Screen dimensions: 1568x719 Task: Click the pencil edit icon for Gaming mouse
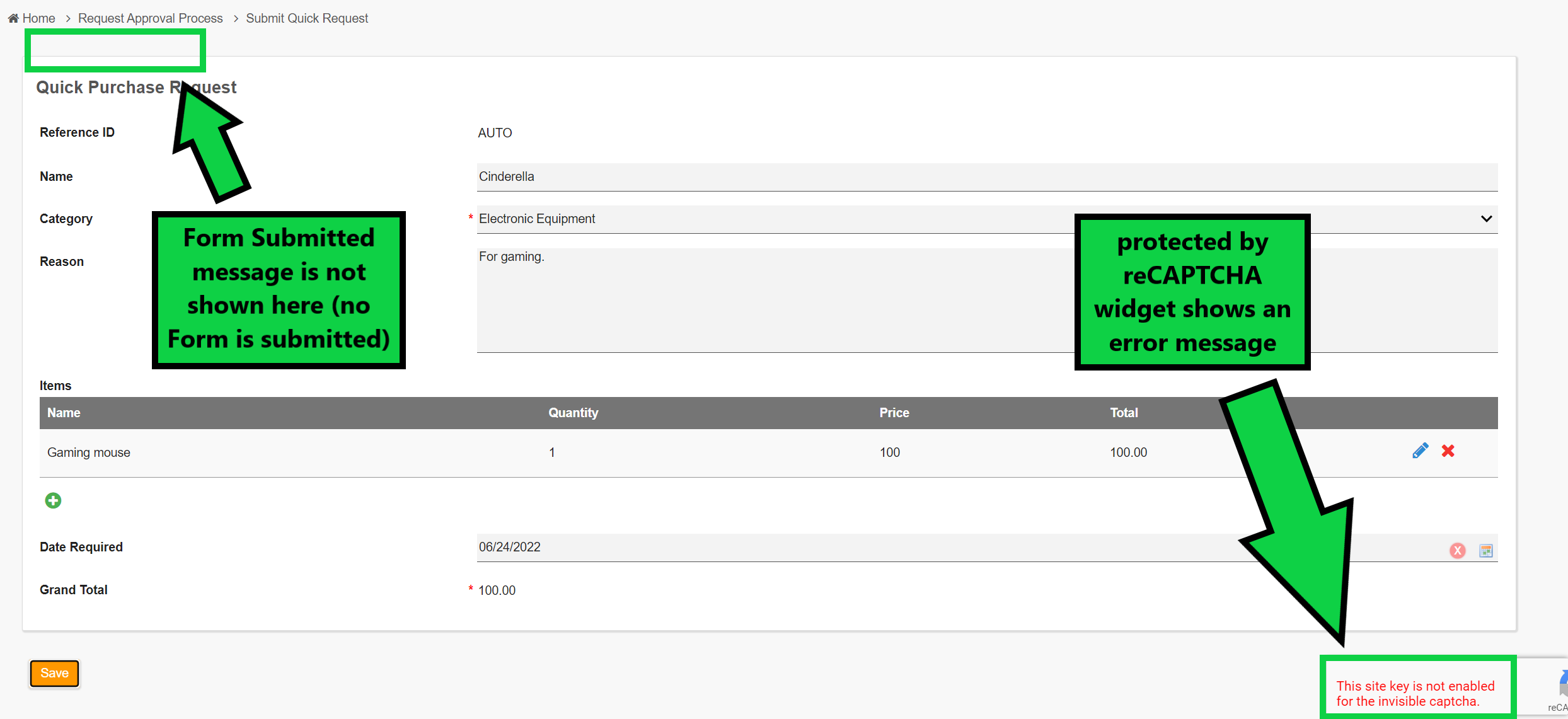pyautogui.click(x=1420, y=451)
